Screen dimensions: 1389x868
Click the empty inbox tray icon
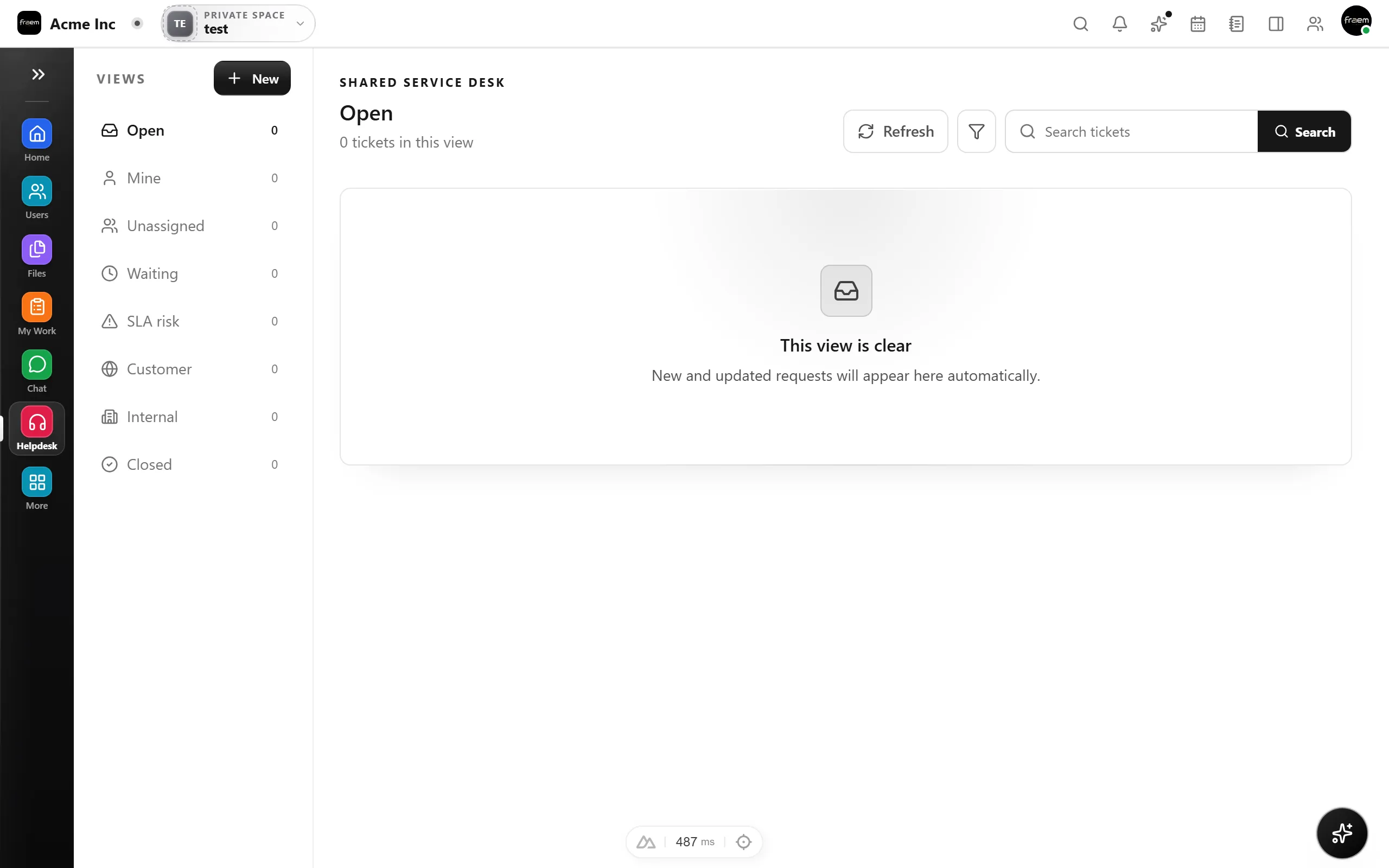point(846,290)
